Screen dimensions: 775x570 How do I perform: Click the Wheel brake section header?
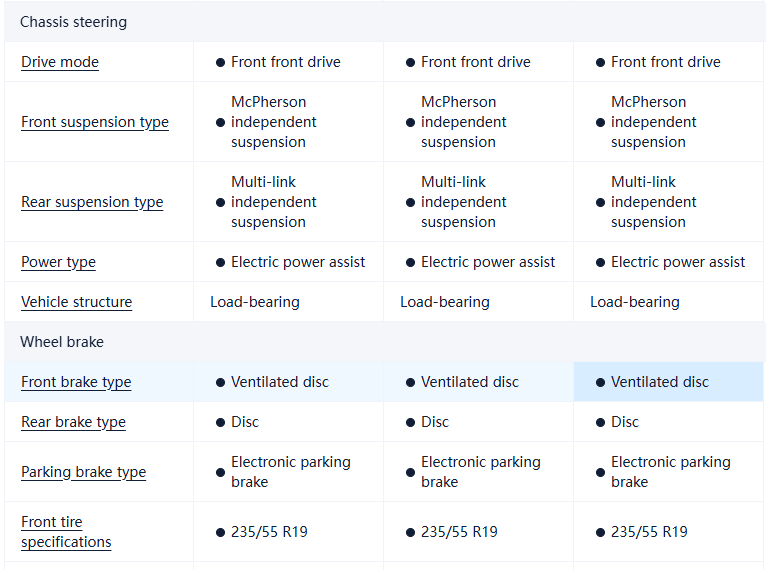(62, 342)
